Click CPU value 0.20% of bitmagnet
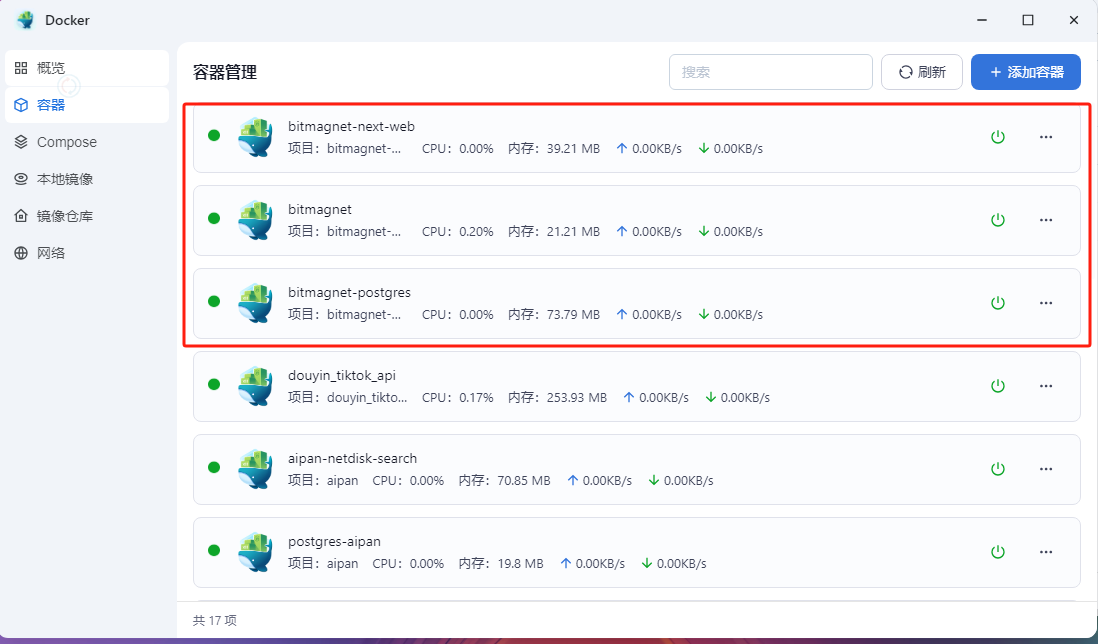The height and width of the screenshot is (644, 1098). click(x=476, y=232)
